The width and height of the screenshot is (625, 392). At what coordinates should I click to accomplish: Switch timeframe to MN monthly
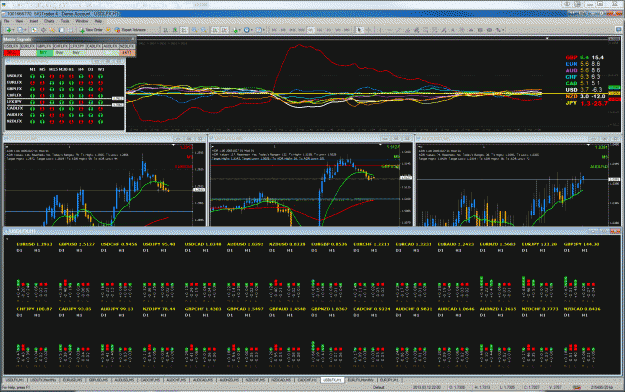347,30
